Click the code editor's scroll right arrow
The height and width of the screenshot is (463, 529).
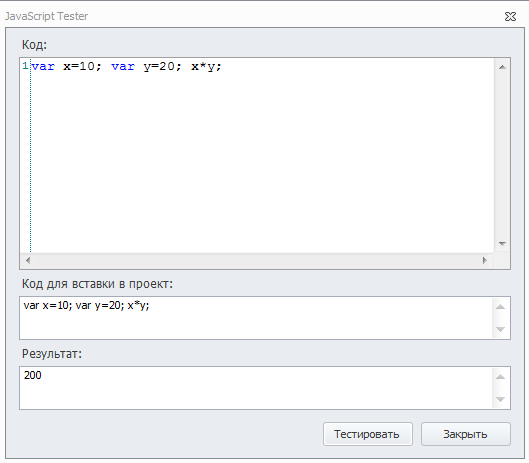484,260
